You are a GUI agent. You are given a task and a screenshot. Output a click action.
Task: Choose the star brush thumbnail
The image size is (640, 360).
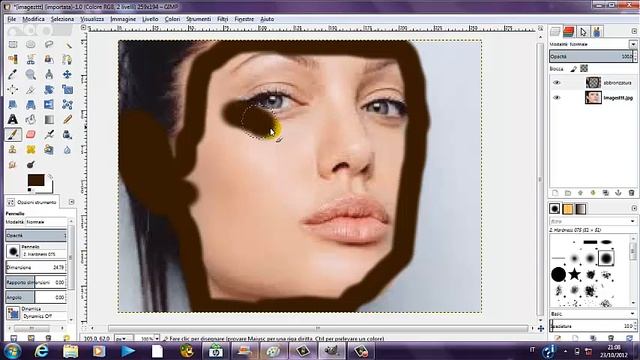[574, 274]
